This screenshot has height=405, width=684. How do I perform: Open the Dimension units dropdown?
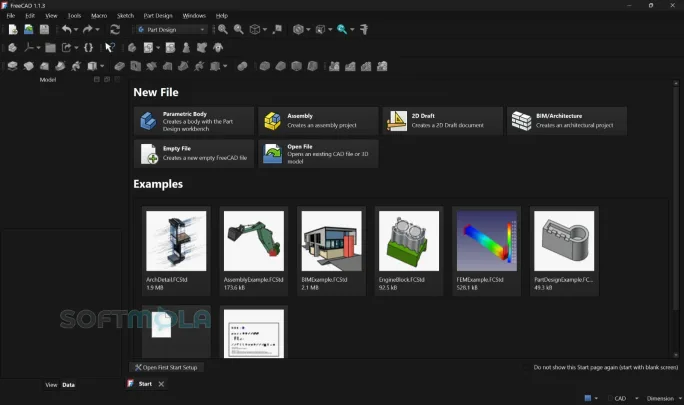664,398
